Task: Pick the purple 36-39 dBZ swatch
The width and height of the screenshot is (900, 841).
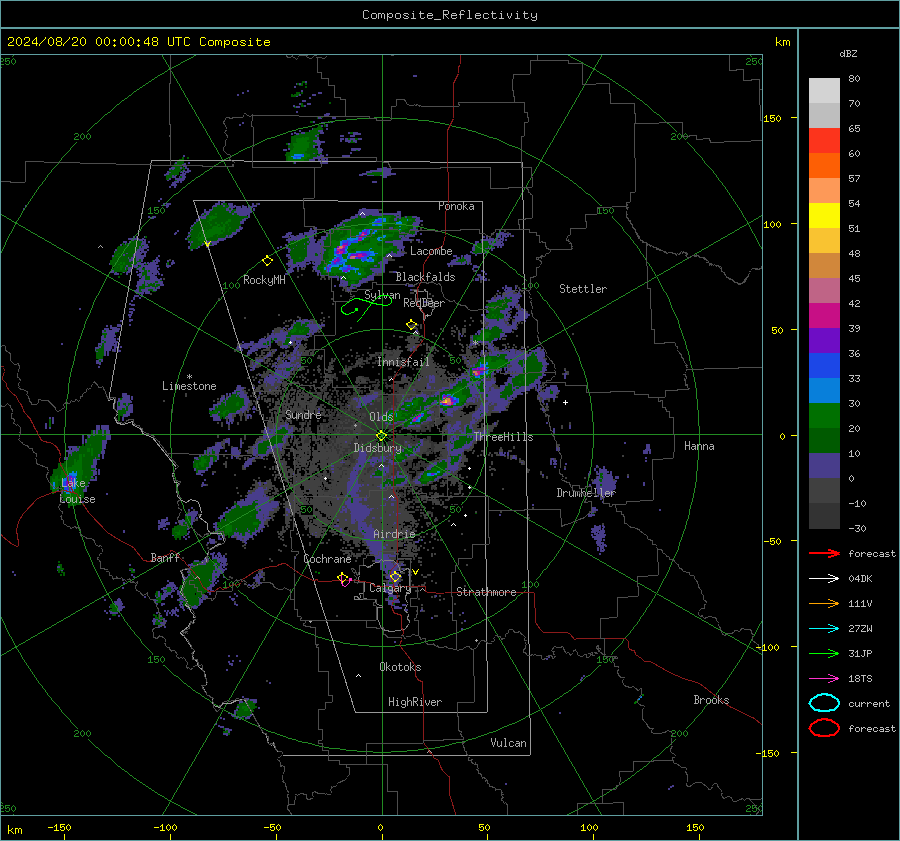Action: point(824,341)
